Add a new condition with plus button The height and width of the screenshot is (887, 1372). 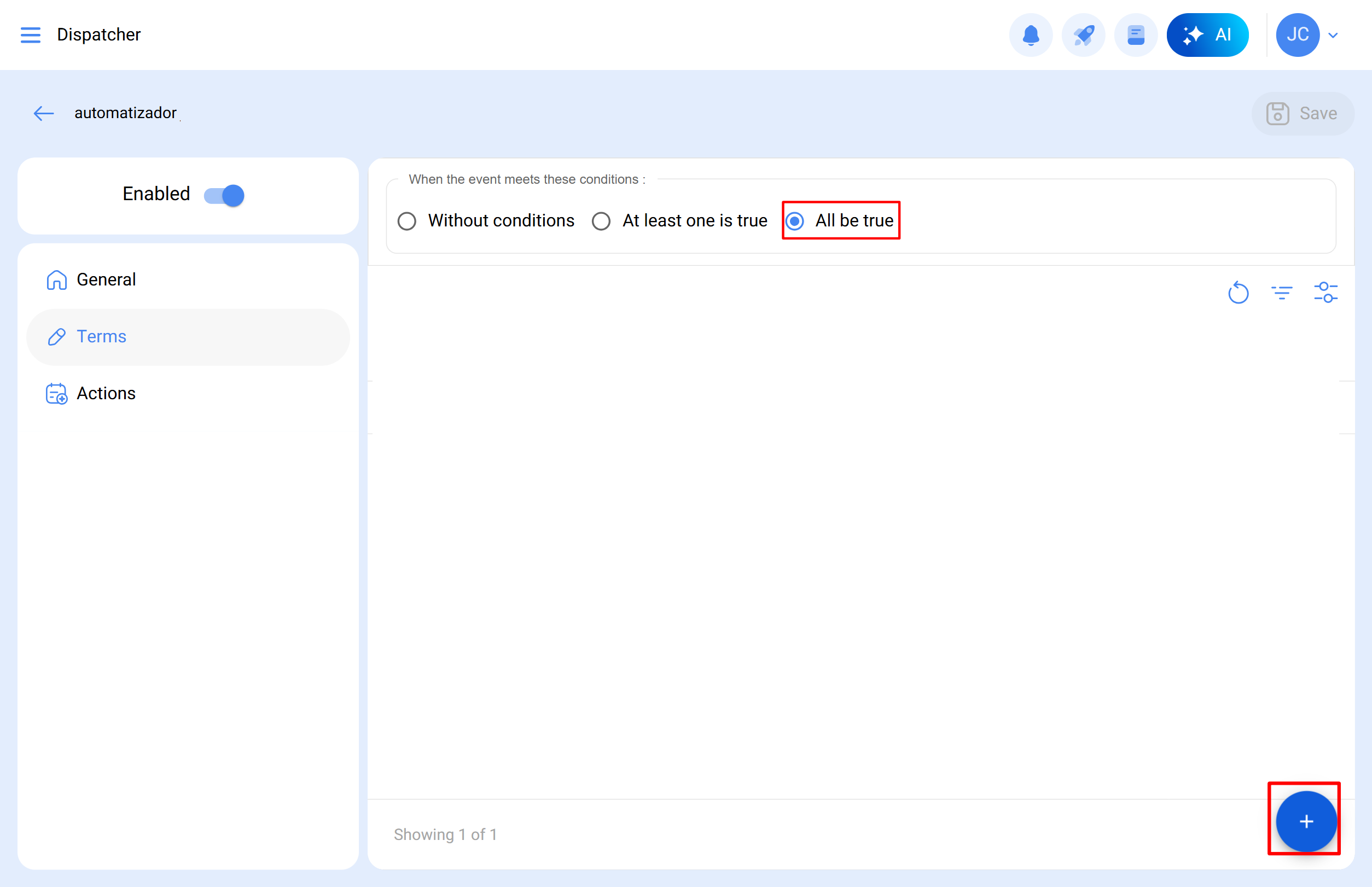(x=1306, y=821)
